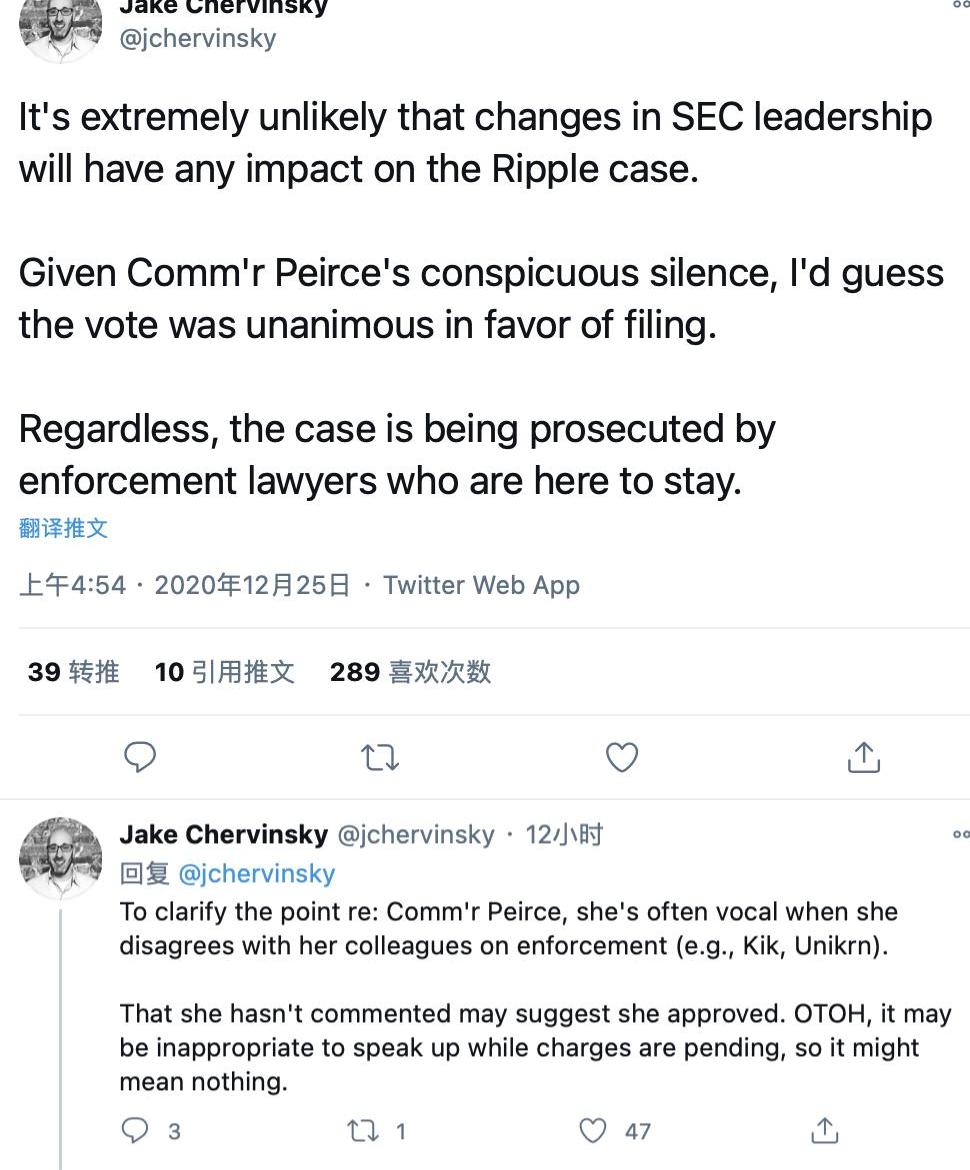
Task: Click the 翻译推文 translate tweet link
Action: (x=63, y=528)
